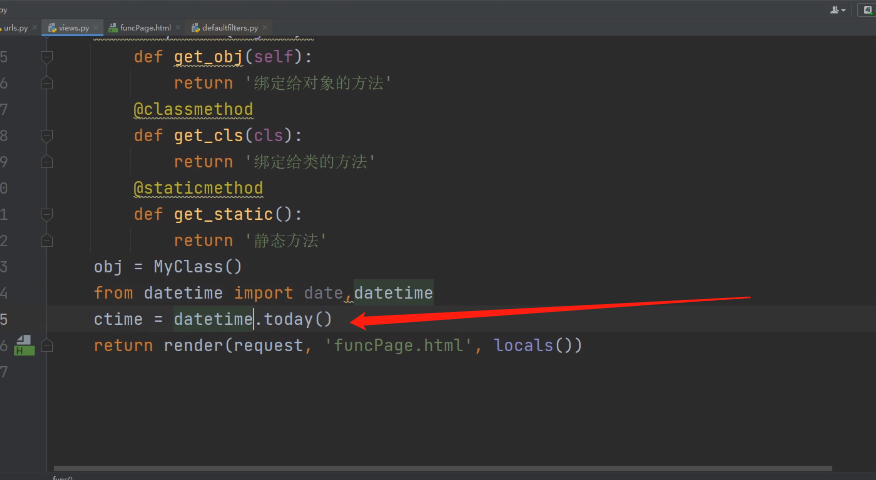
Task: Close the urls.py tab
Action: [x=35, y=27]
